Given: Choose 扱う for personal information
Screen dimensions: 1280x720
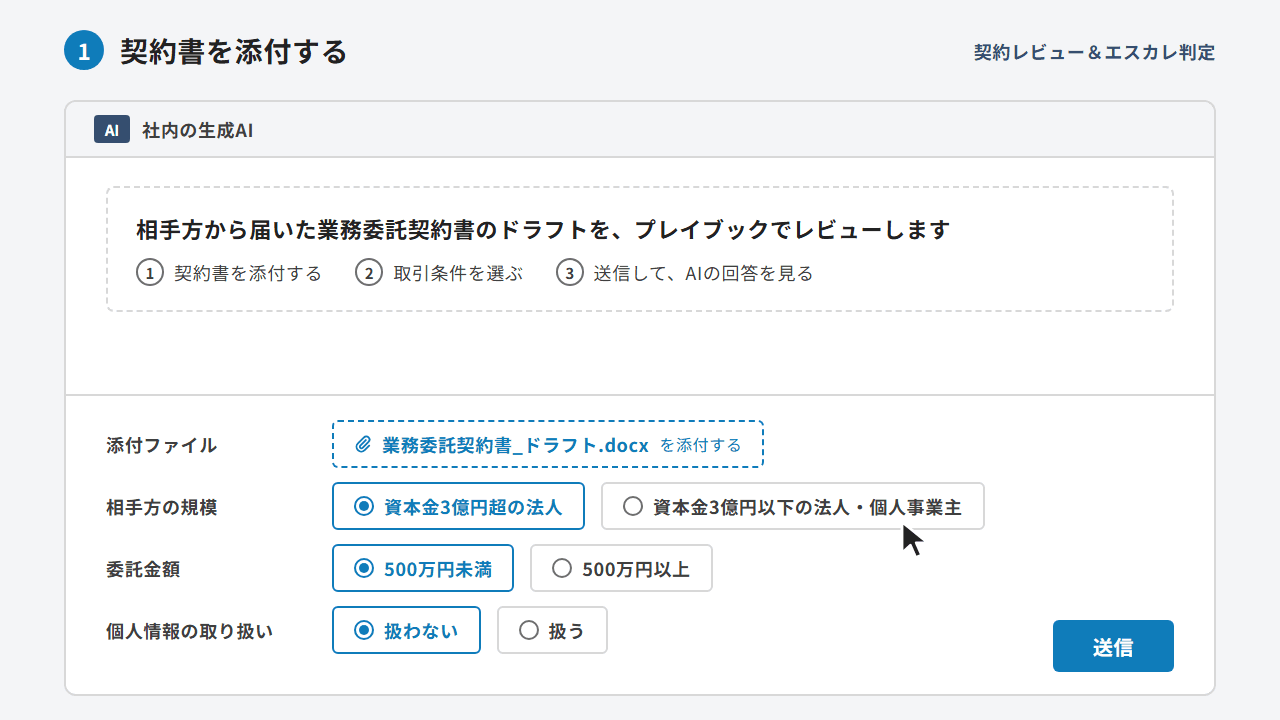Looking at the screenshot, I should pos(552,630).
